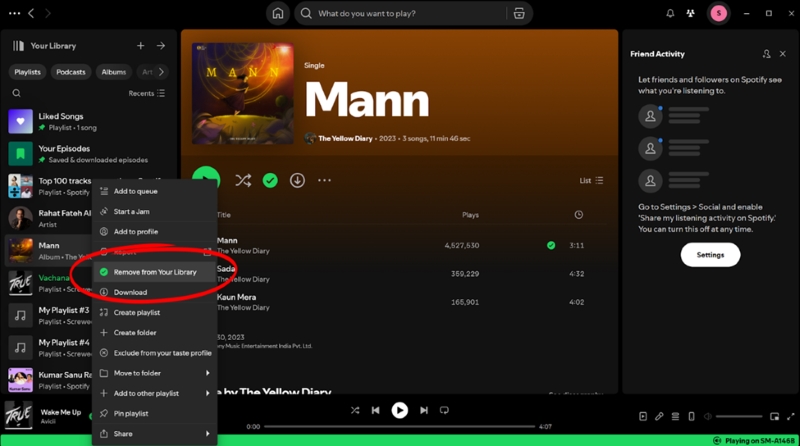This screenshot has height=446, width=800.
Task: Choose Add to queue
Action: coord(155,191)
